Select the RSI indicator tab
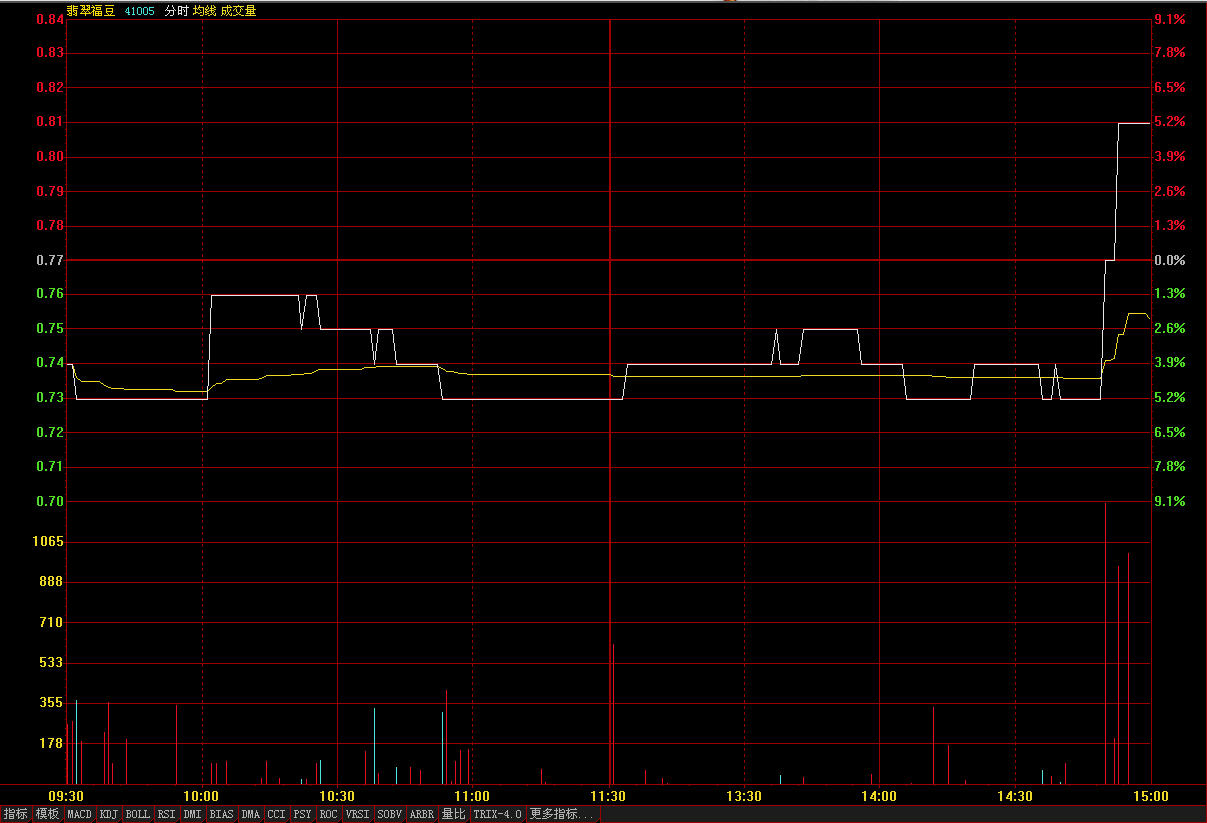This screenshot has width=1207, height=823. pyautogui.click(x=166, y=814)
